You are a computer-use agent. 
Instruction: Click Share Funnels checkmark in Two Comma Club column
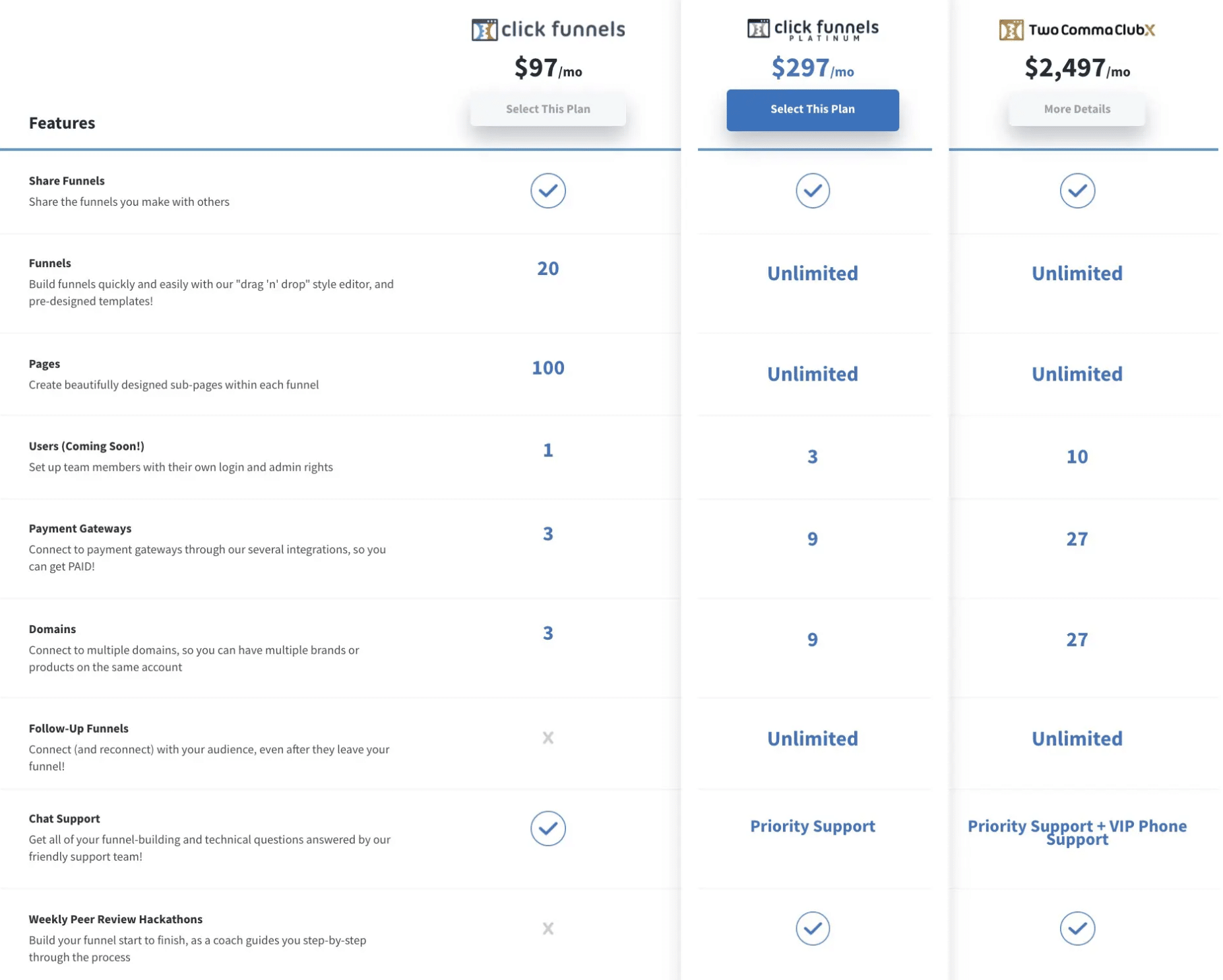click(x=1077, y=191)
